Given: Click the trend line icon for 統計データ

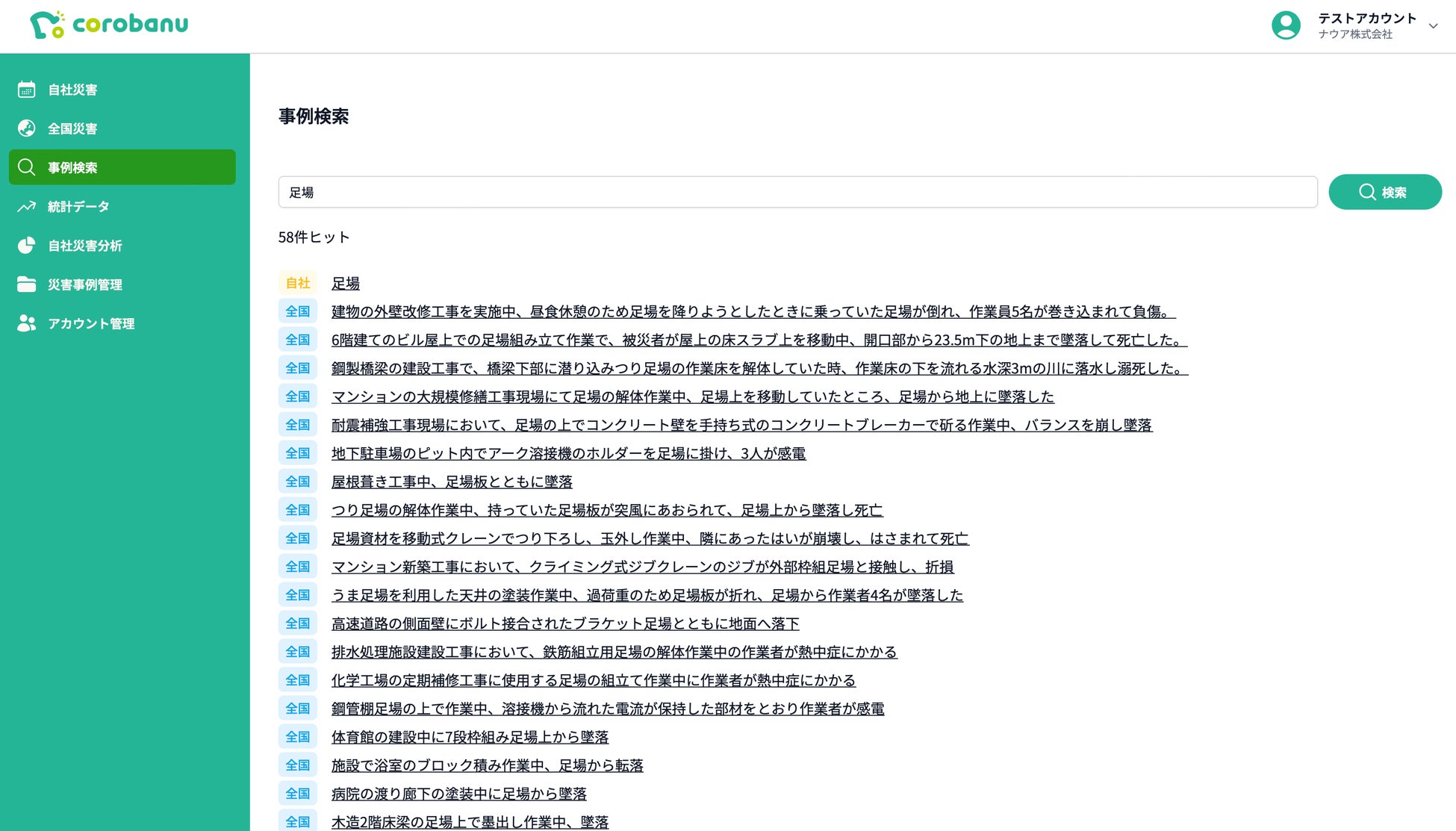Looking at the screenshot, I should 27,207.
